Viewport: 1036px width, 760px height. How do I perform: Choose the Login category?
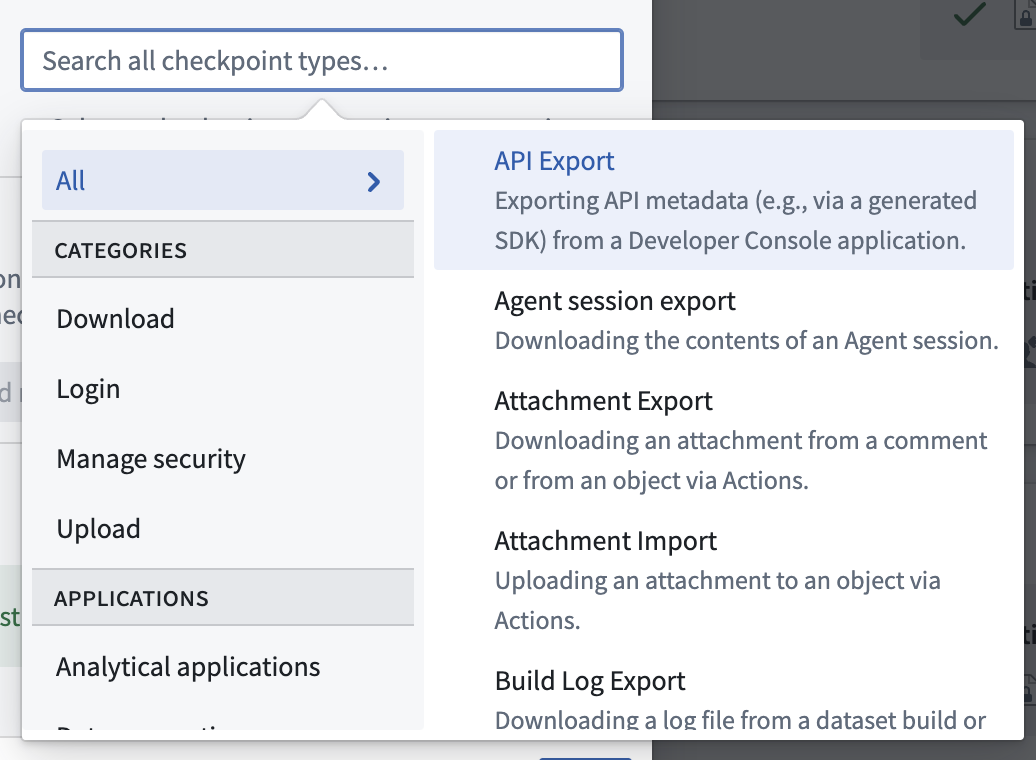point(223,389)
